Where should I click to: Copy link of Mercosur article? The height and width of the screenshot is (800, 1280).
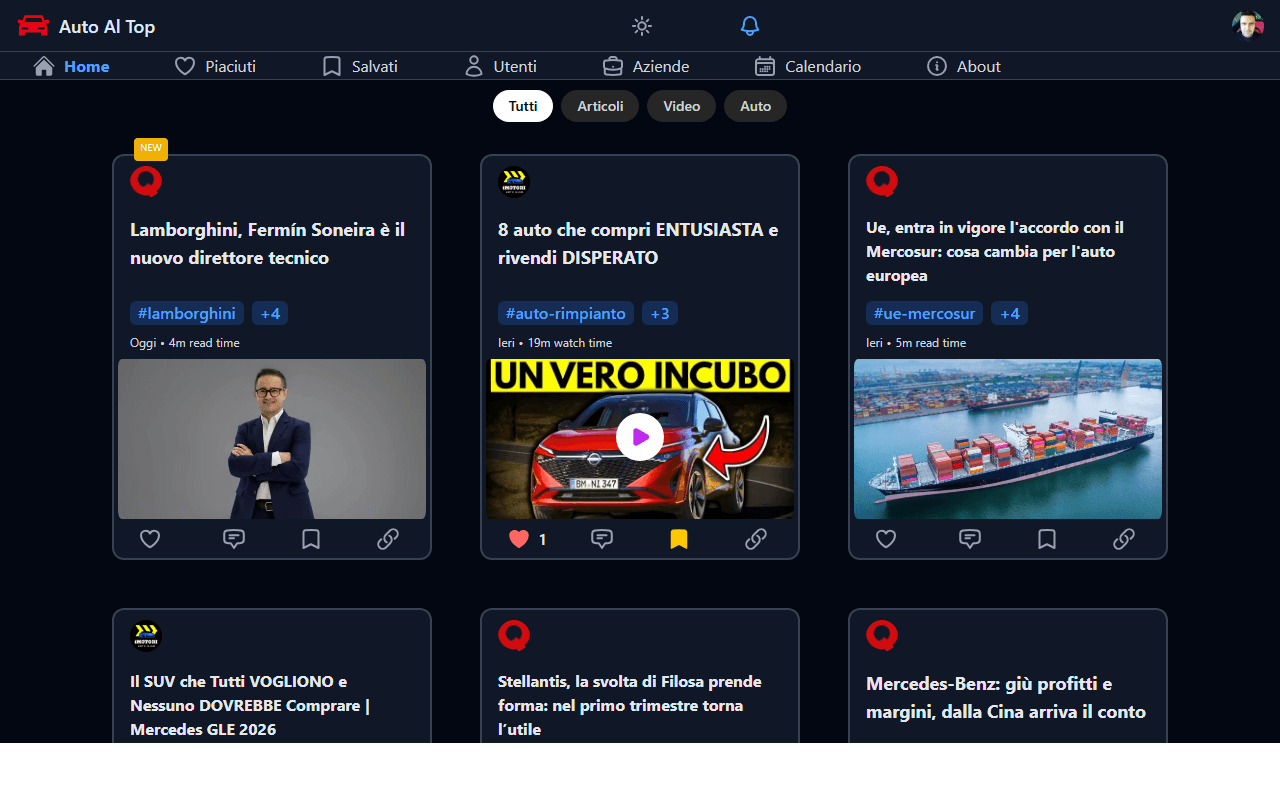(1124, 539)
